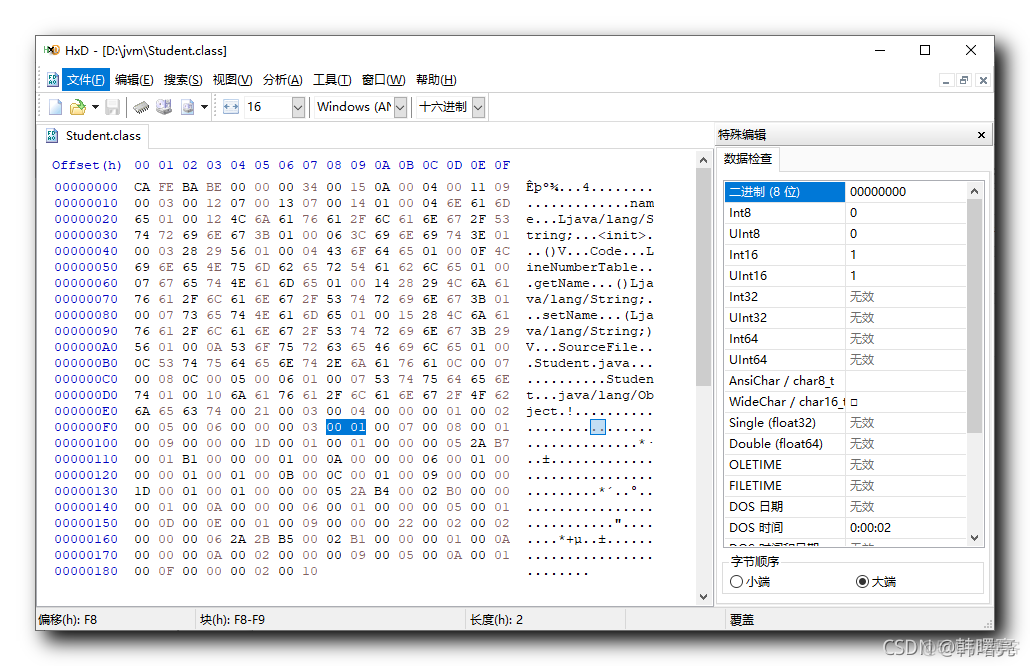The width and height of the screenshot is (1030, 666).
Task: Click the Open disk image icon
Action: 187,107
